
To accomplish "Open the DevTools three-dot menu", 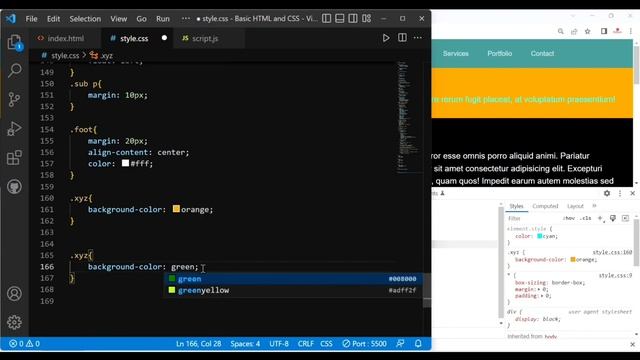I will tap(620, 193).
